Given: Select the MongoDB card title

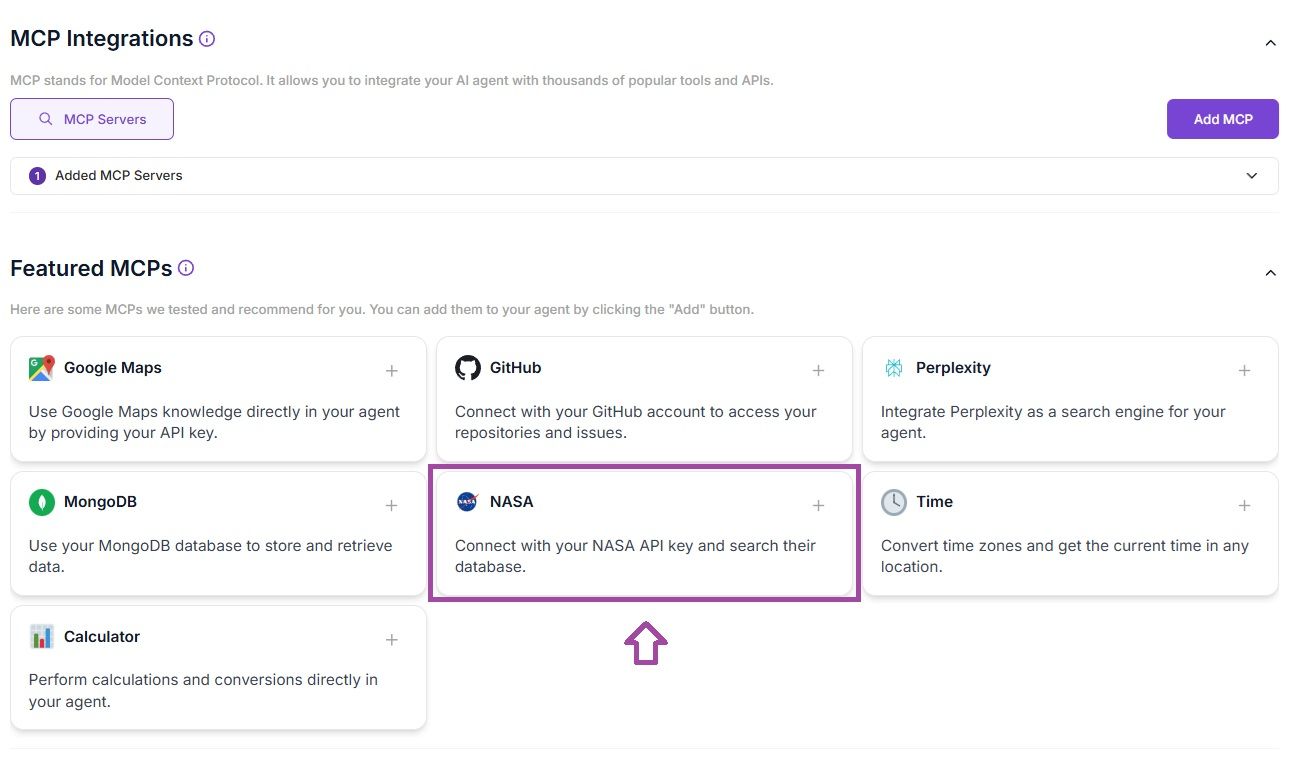Looking at the screenshot, I should [x=100, y=502].
